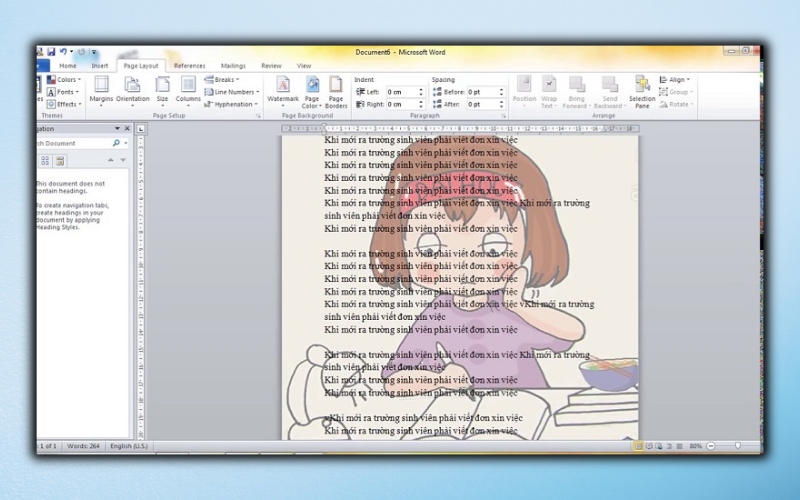Click the Wrap Text icon
Viewport: 800px width, 500px height.
coord(549,84)
